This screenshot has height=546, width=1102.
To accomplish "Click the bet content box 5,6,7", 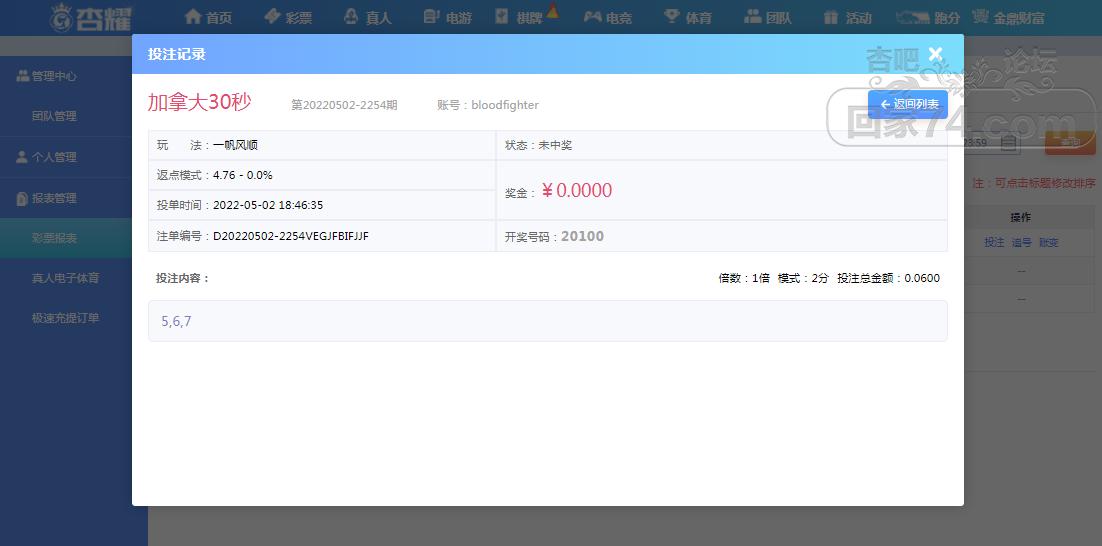I will point(547,321).
